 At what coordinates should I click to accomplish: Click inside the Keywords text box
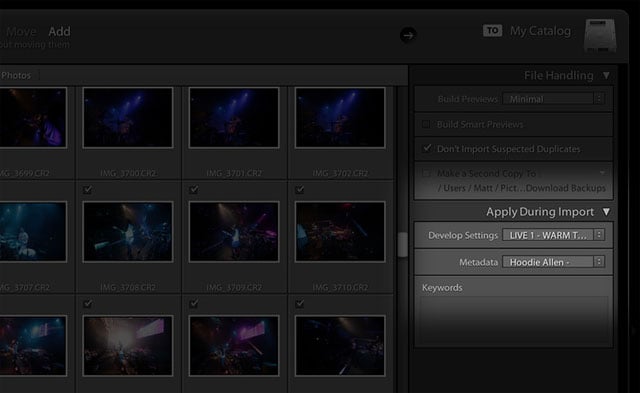point(513,320)
